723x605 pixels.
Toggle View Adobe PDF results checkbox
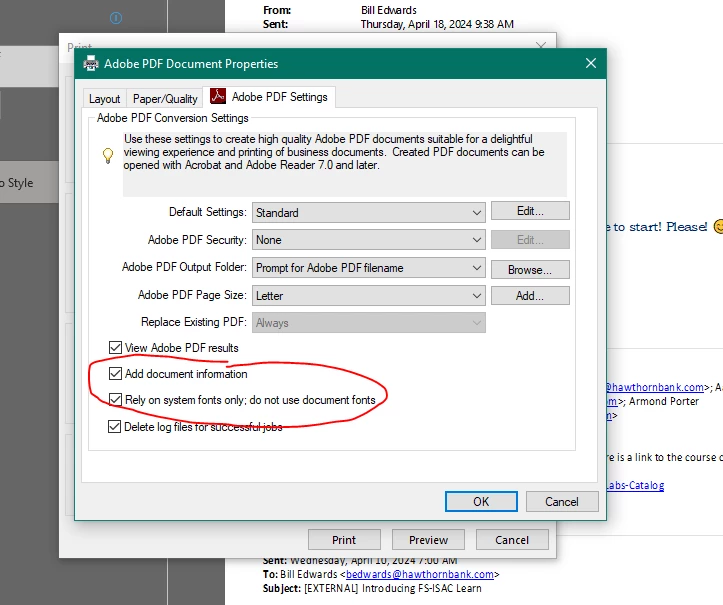(115, 347)
